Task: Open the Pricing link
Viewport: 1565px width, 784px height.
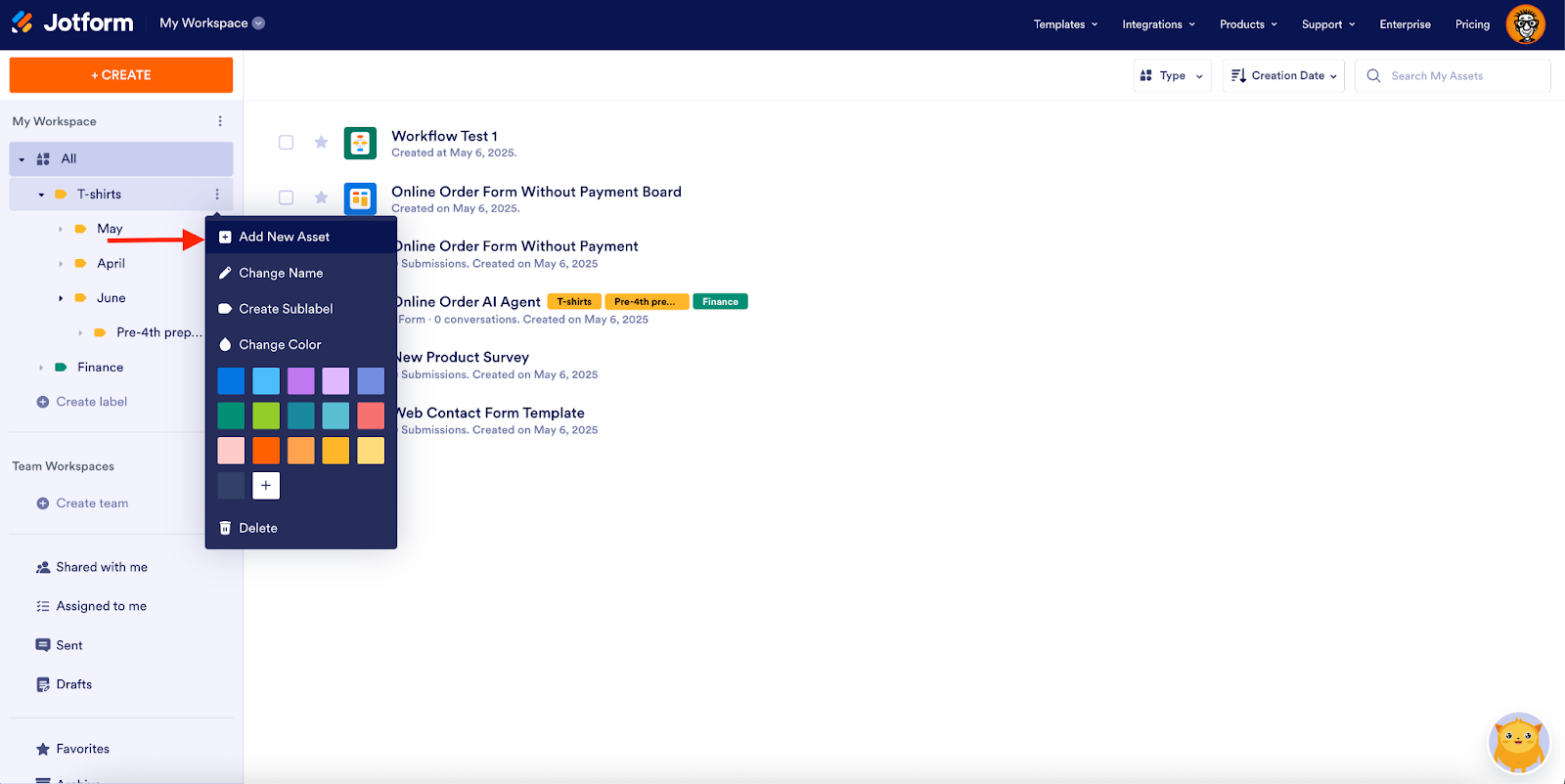Action: tap(1472, 24)
